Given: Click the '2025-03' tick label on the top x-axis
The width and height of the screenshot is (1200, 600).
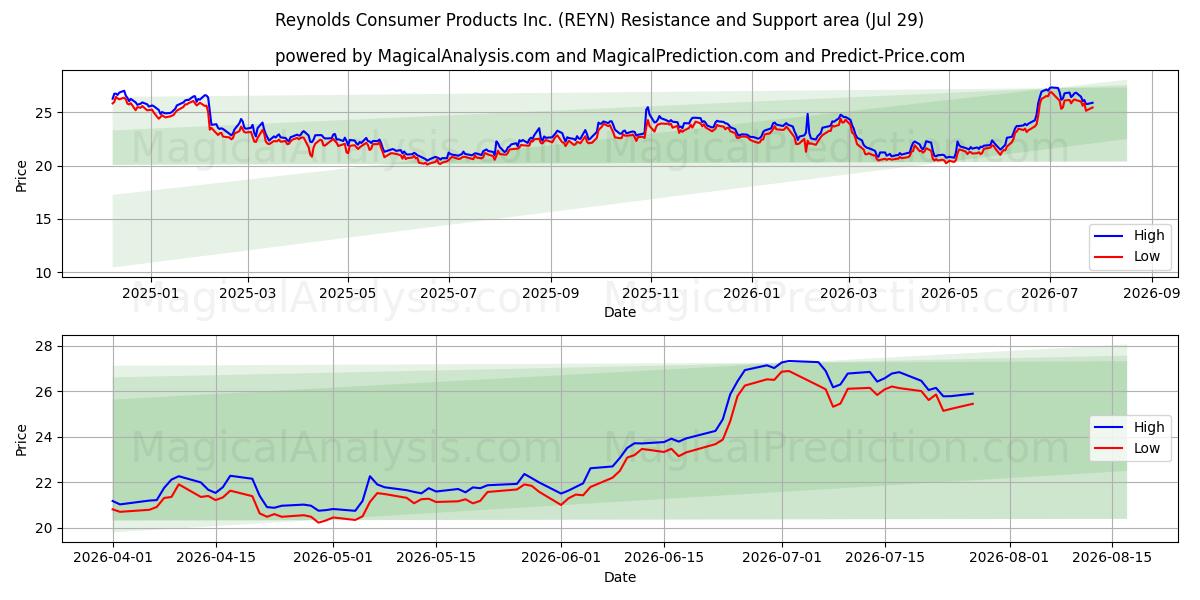Looking at the screenshot, I should 247,294.
